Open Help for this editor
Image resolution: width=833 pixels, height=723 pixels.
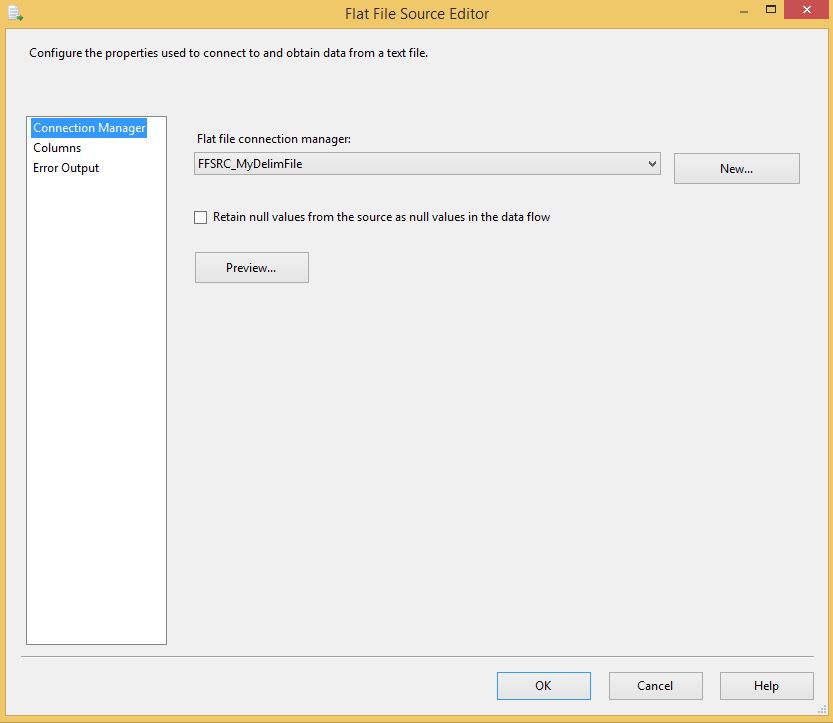767,686
